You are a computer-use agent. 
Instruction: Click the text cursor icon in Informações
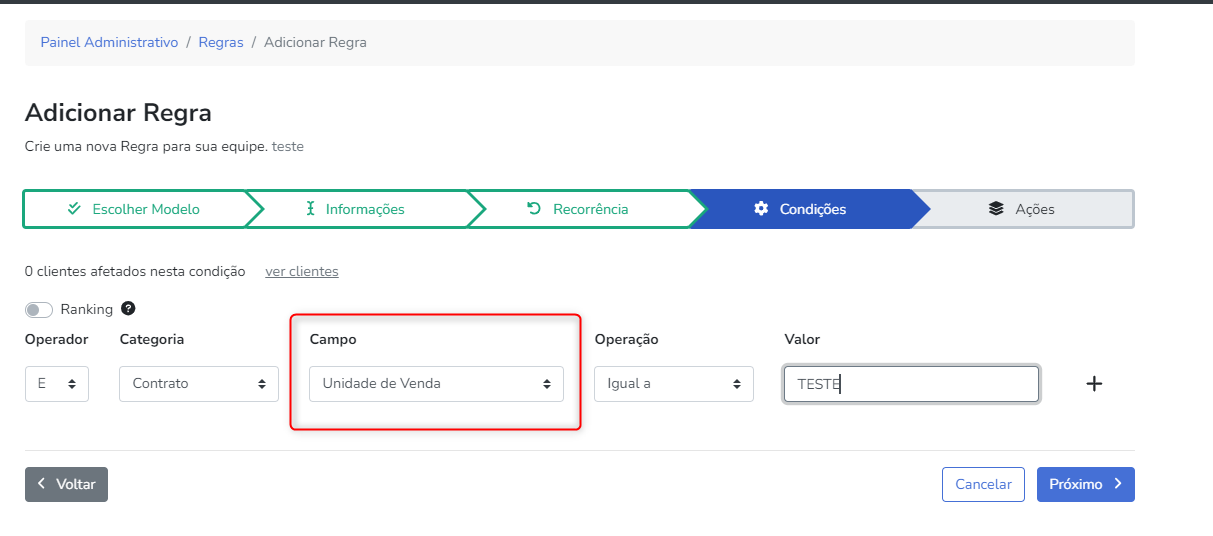click(x=310, y=209)
